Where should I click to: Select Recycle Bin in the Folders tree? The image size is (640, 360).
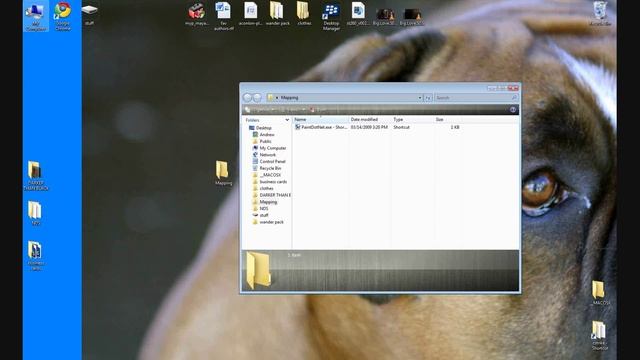[270, 169]
